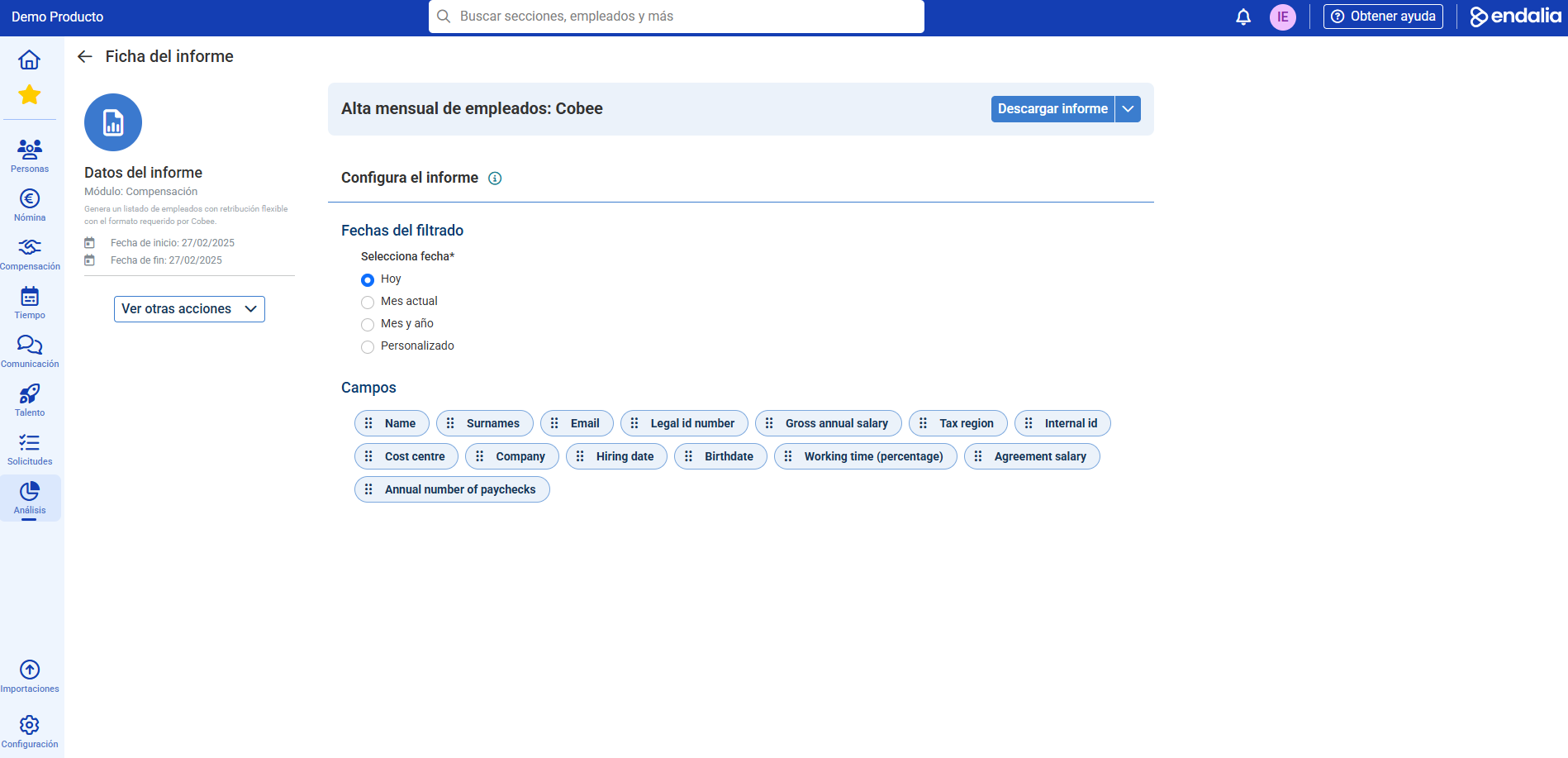The height and width of the screenshot is (758, 1568).
Task: Click drag handle of Email field
Action: (554, 423)
